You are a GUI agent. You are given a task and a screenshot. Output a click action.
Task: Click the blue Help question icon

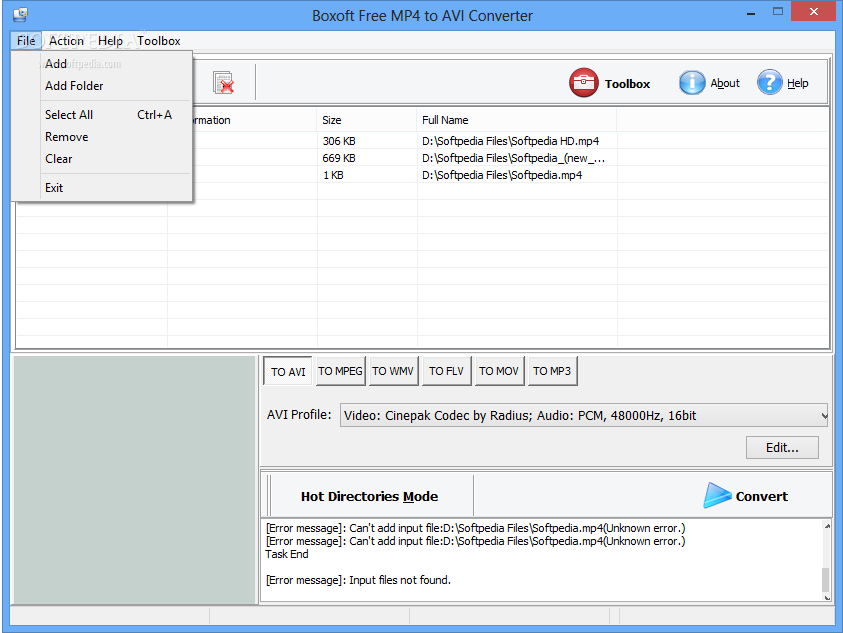(769, 83)
